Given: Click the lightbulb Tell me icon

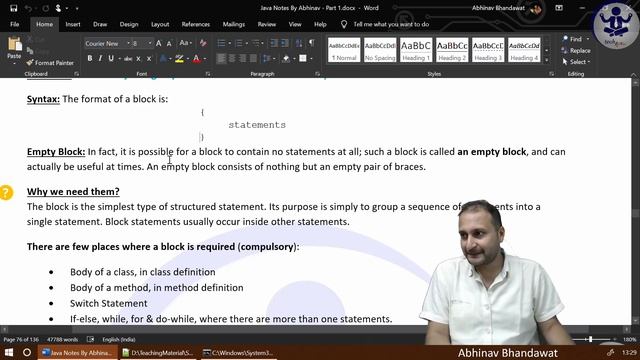Looking at the screenshot, I should pos(344,24).
